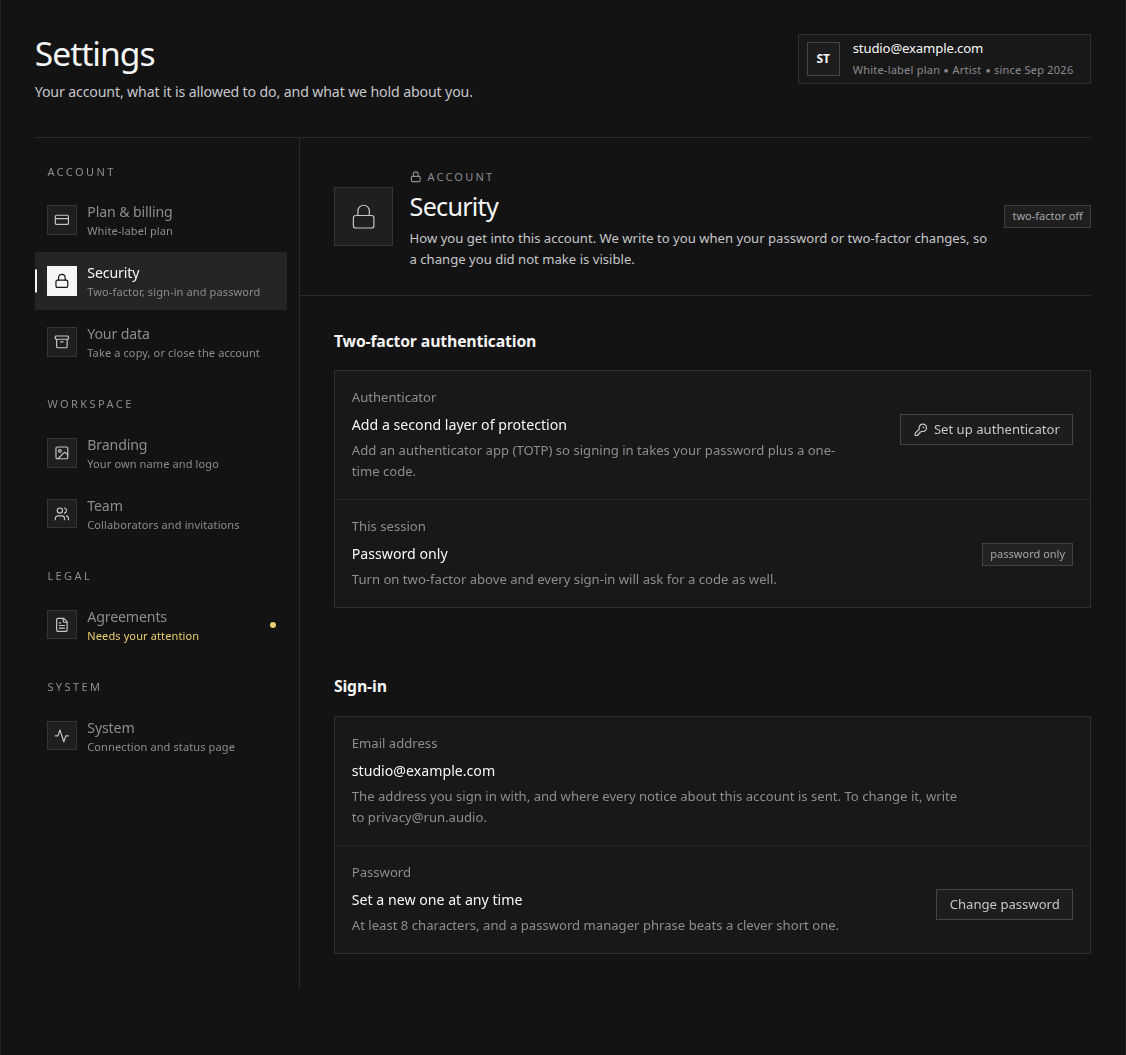The width and height of the screenshot is (1126, 1055).
Task: Click the 'White-label plan • Artist • since Sep 2026' text
Action: [962, 70]
